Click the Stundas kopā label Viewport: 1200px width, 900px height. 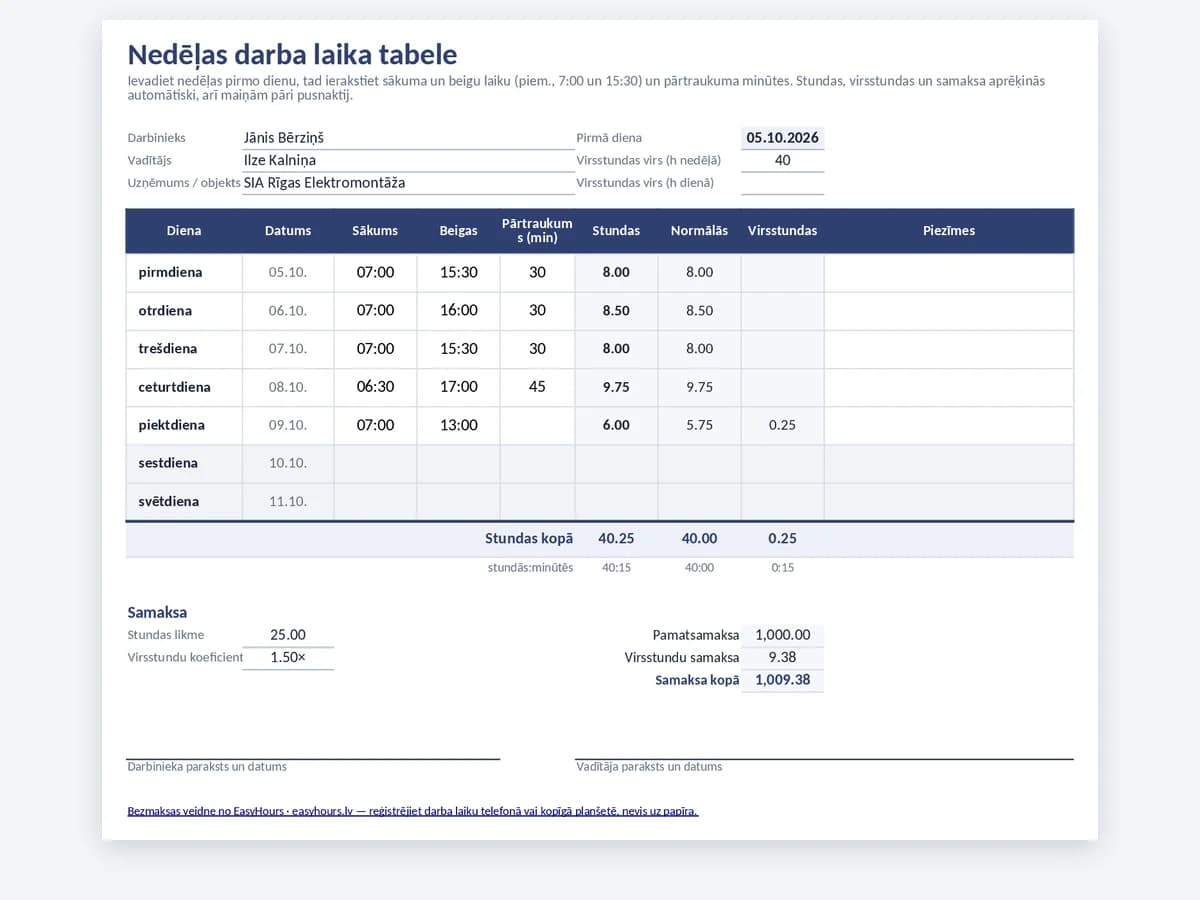click(529, 538)
